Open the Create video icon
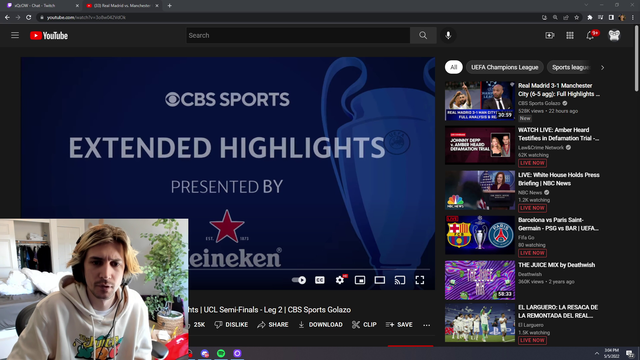This screenshot has height=360, width=640. (x=550, y=36)
